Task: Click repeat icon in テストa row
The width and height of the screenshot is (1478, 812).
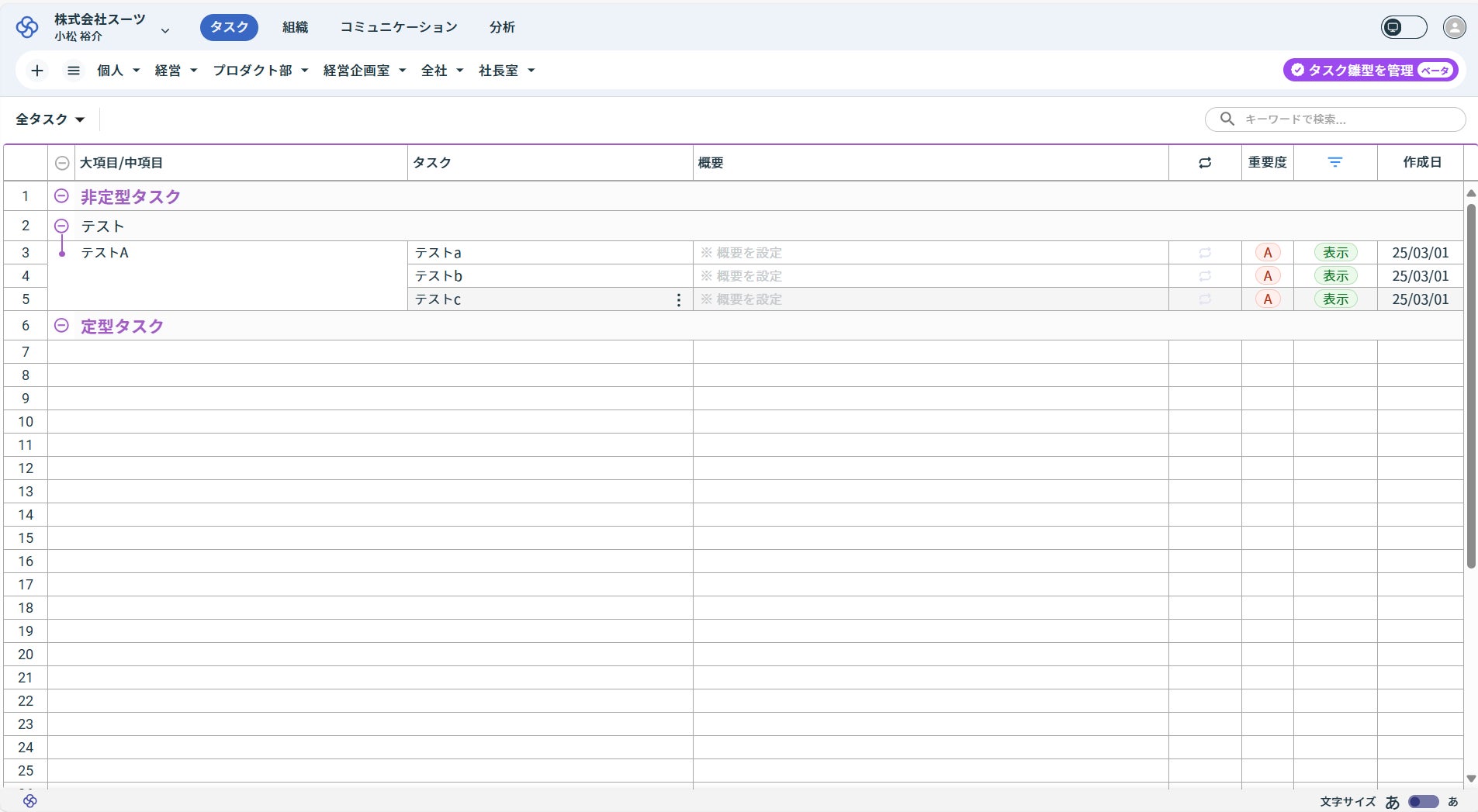Action: [1205, 253]
